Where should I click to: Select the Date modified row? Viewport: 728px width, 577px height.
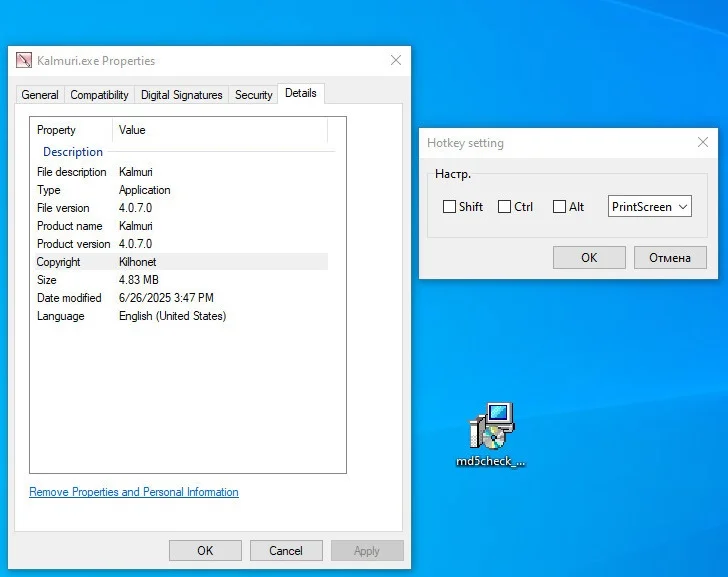click(182, 298)
